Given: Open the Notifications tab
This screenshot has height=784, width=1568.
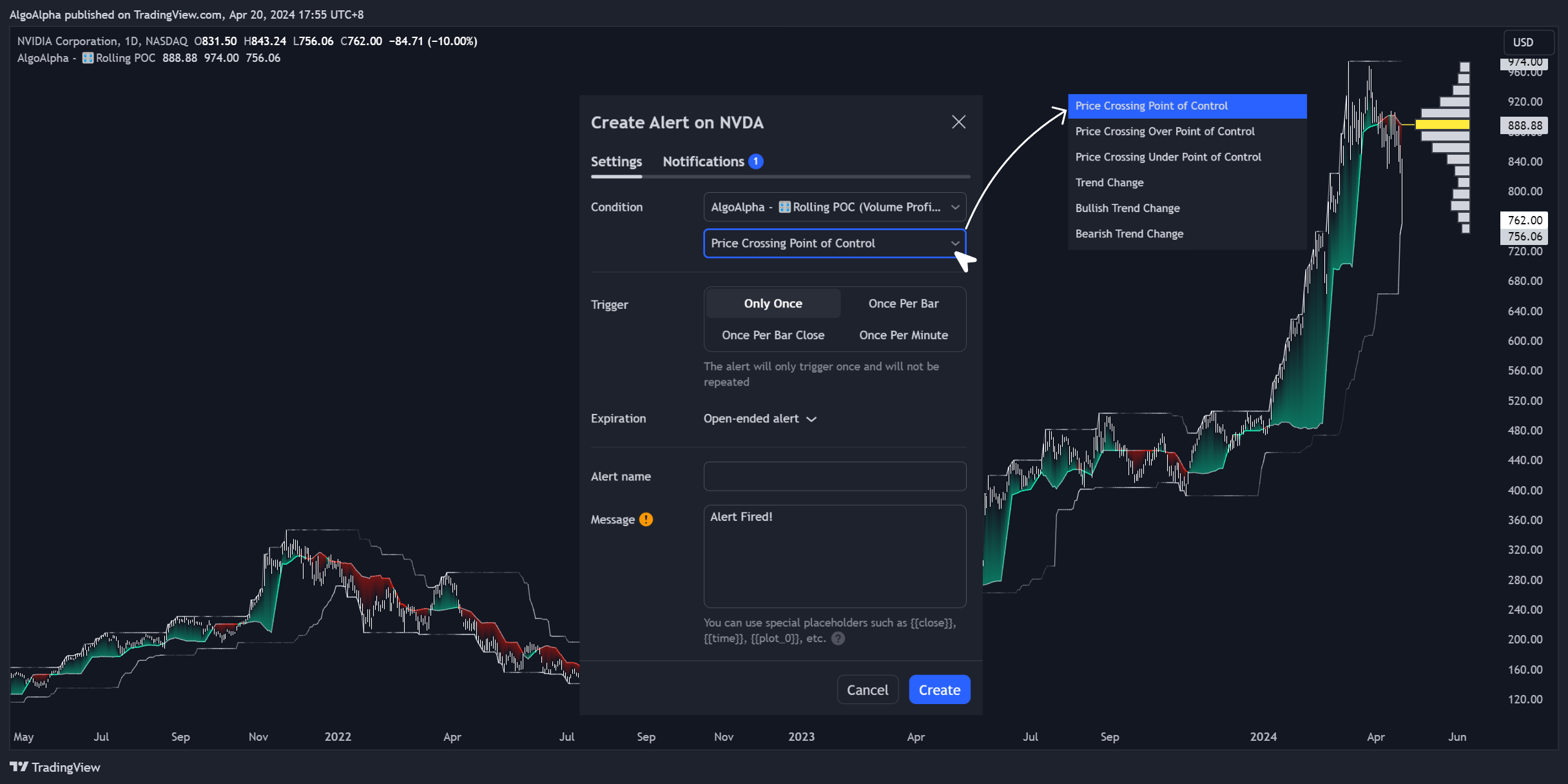Looking at the screenshot, I should tap(713, 161).
